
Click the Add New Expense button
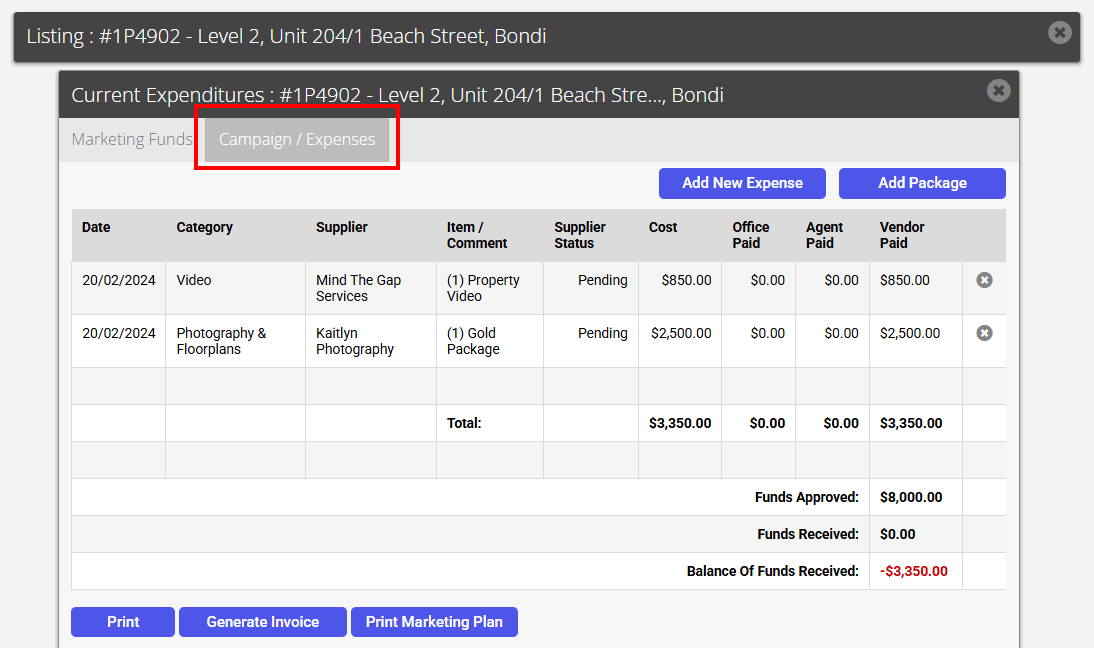tap(742, 183)
